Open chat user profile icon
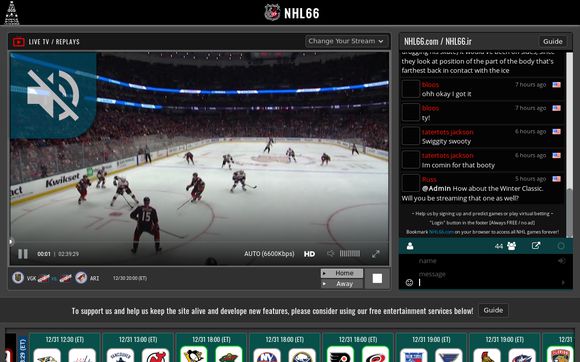 pyautogui.click(x=410, y=246)
